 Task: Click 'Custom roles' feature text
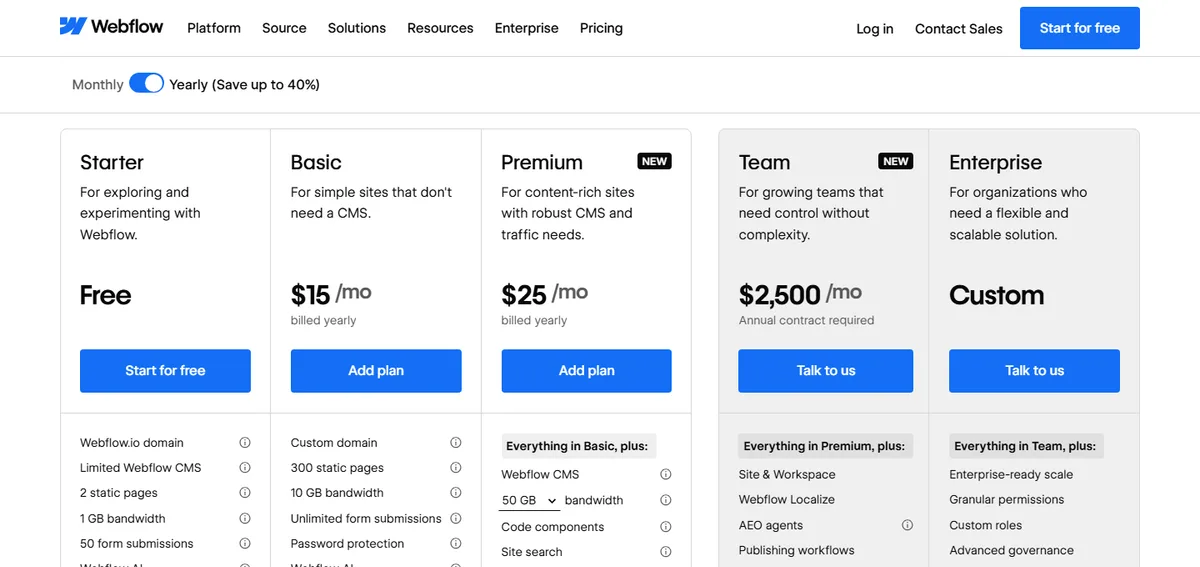[985, 525]
